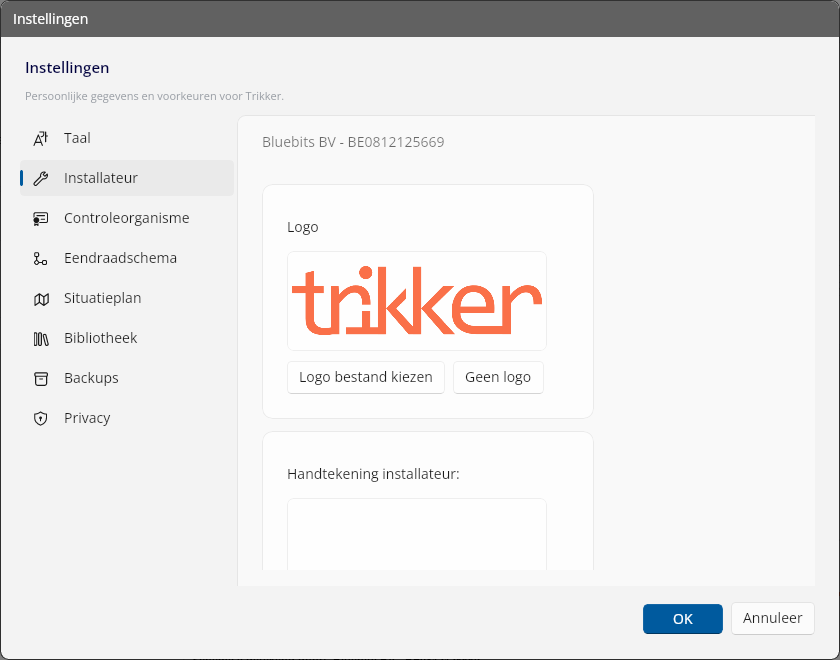Click the Bluebits BV - BE0812125669 text

click(353, 142)
